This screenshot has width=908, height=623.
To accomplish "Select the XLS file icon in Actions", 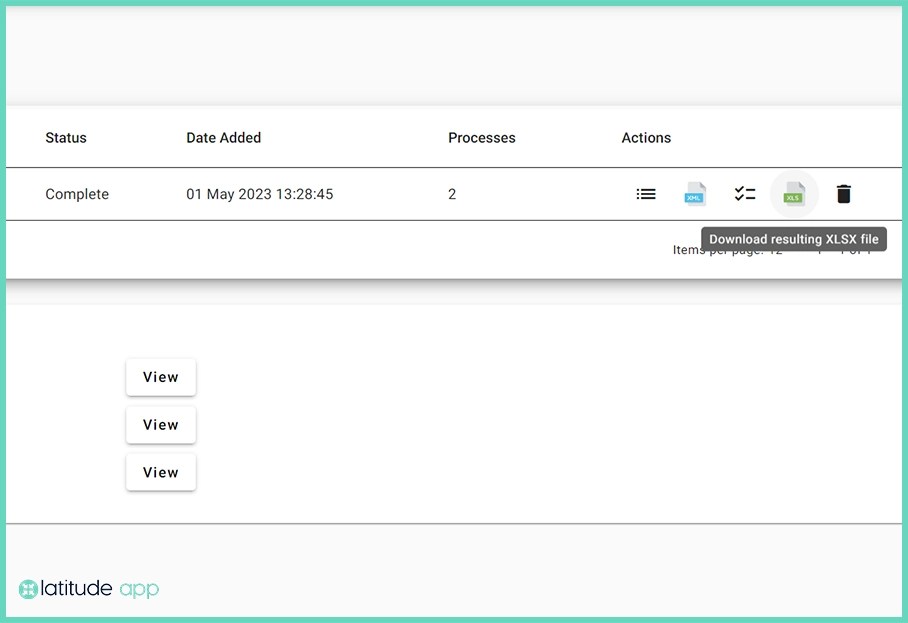I will pyautogui.click(x=794, y=194).
